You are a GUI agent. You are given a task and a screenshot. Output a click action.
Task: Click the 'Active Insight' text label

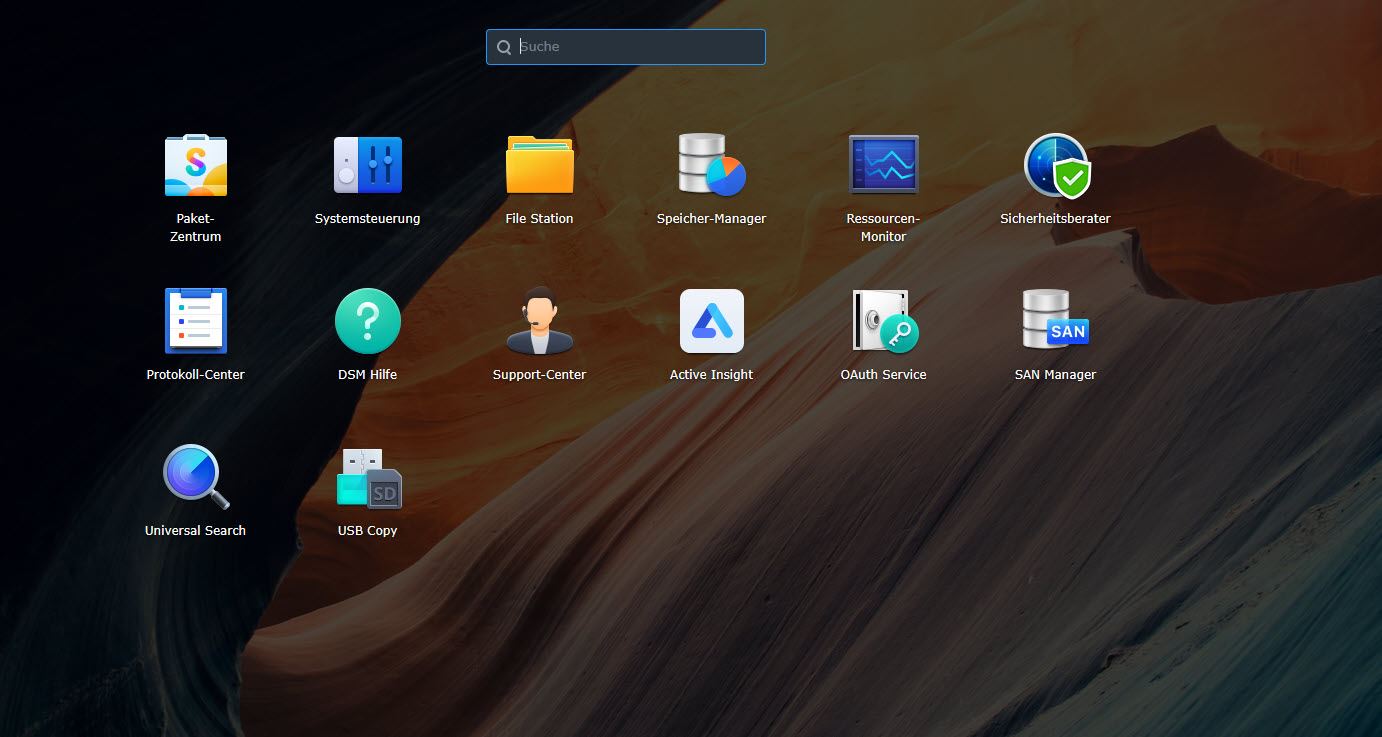click(x=711, y=375)
